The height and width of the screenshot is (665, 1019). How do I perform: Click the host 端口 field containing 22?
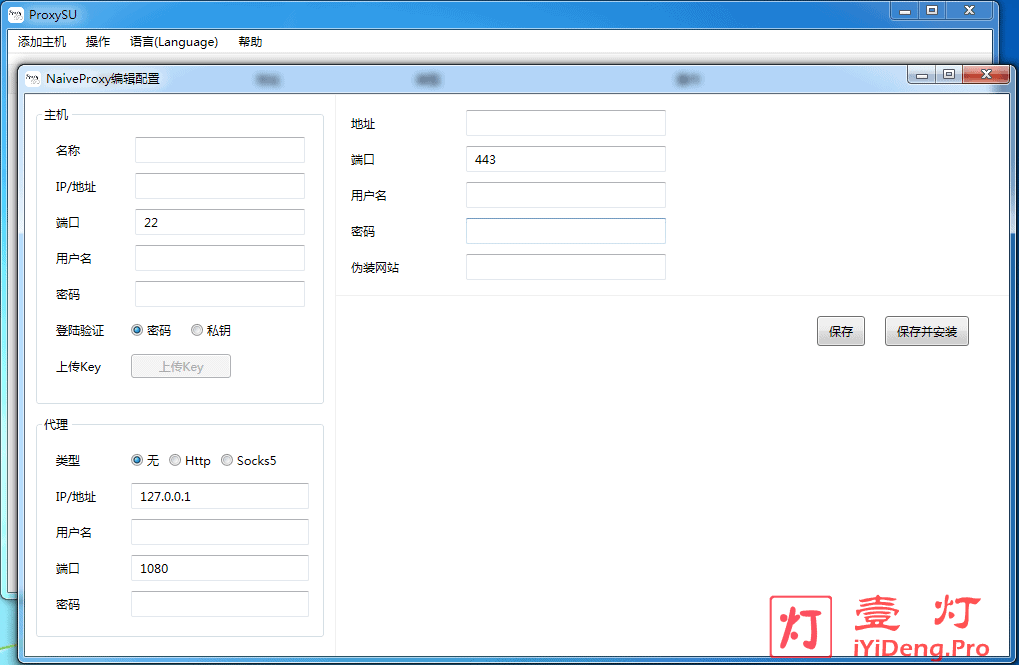coord(220,222)
